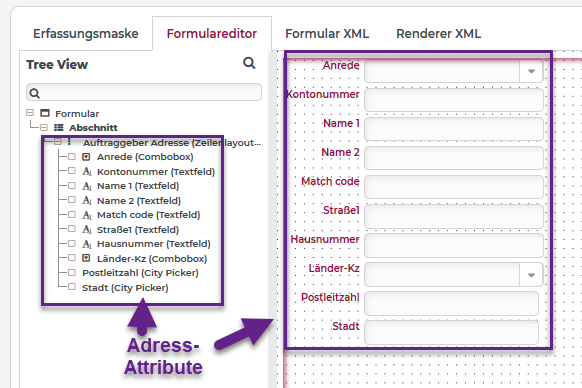Click the Tree View search magnifier icon
Image resolution: width=582 pixels, height=388 pixels.
pyautogui.click(x=249, y=63)
